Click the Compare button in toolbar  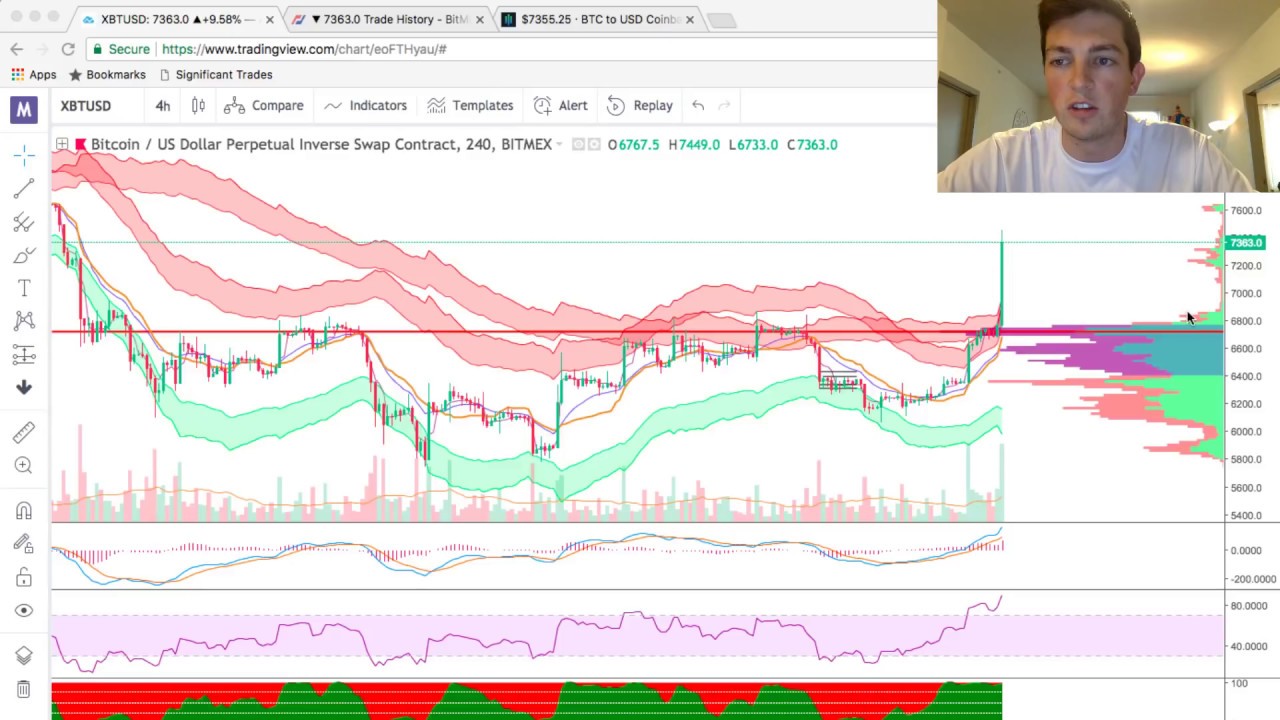264,106
